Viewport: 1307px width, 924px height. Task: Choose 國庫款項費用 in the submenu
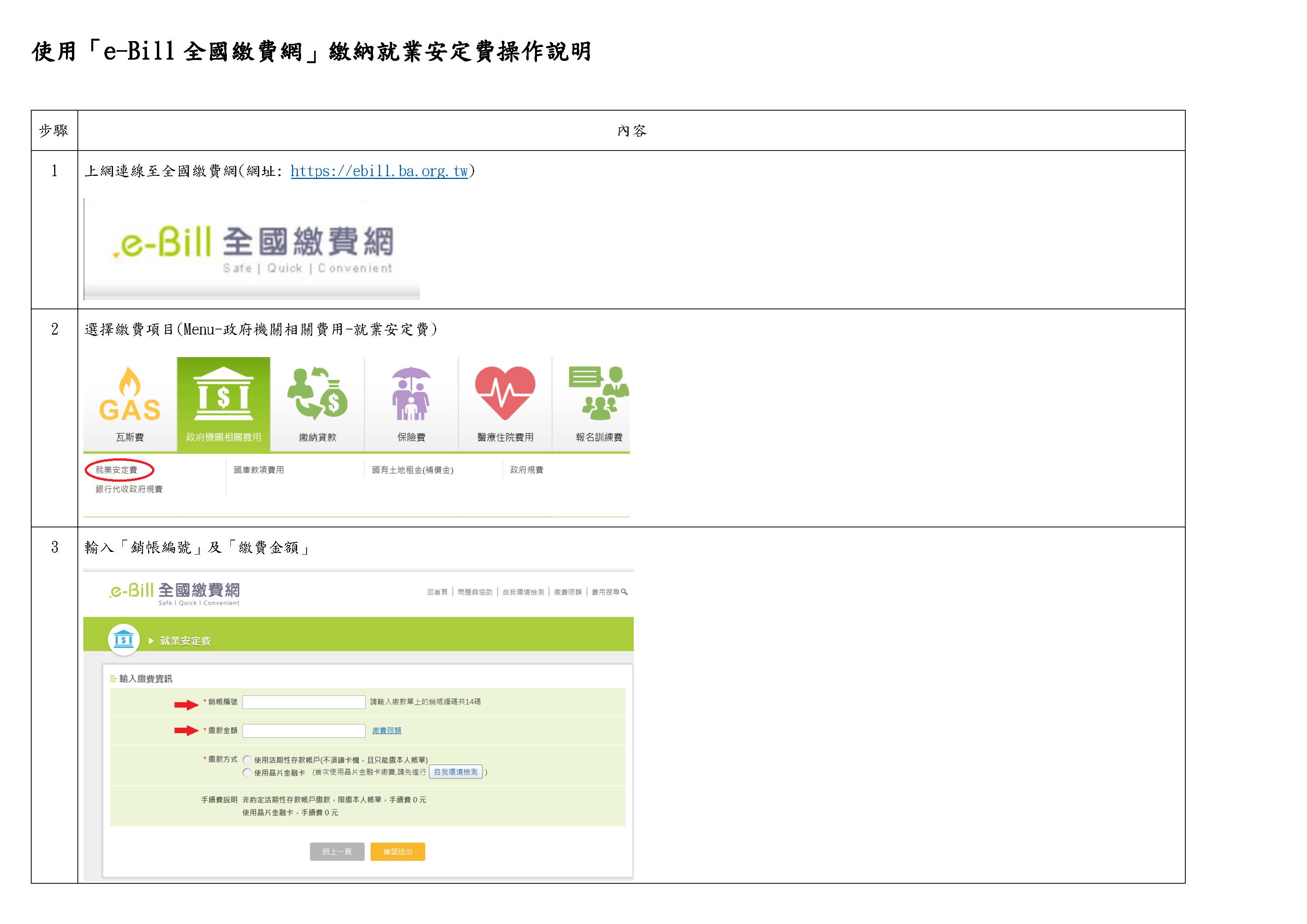click(258, 470)
